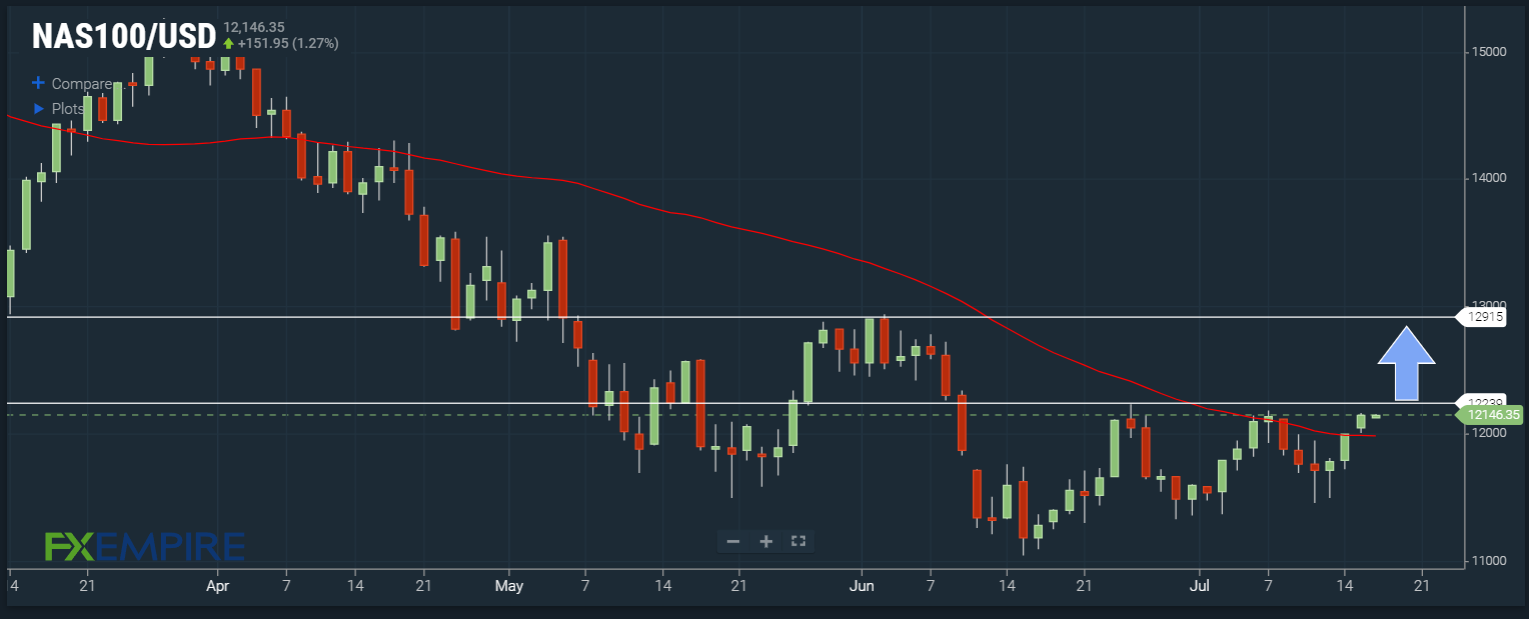1529x619 pixels.
Task: Click the 12915 price level label
Action: 1481,317
